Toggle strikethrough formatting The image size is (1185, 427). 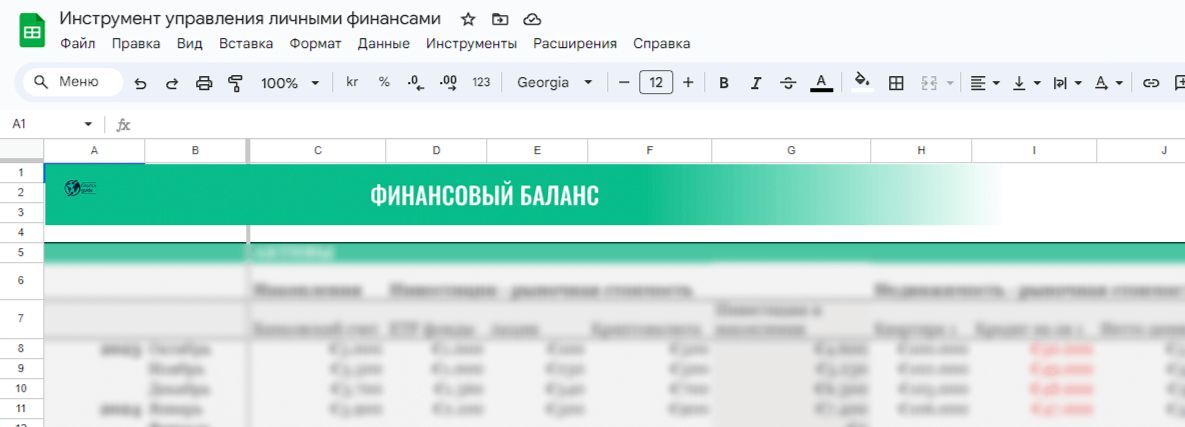pyautogui.click(x=788, y=83)
